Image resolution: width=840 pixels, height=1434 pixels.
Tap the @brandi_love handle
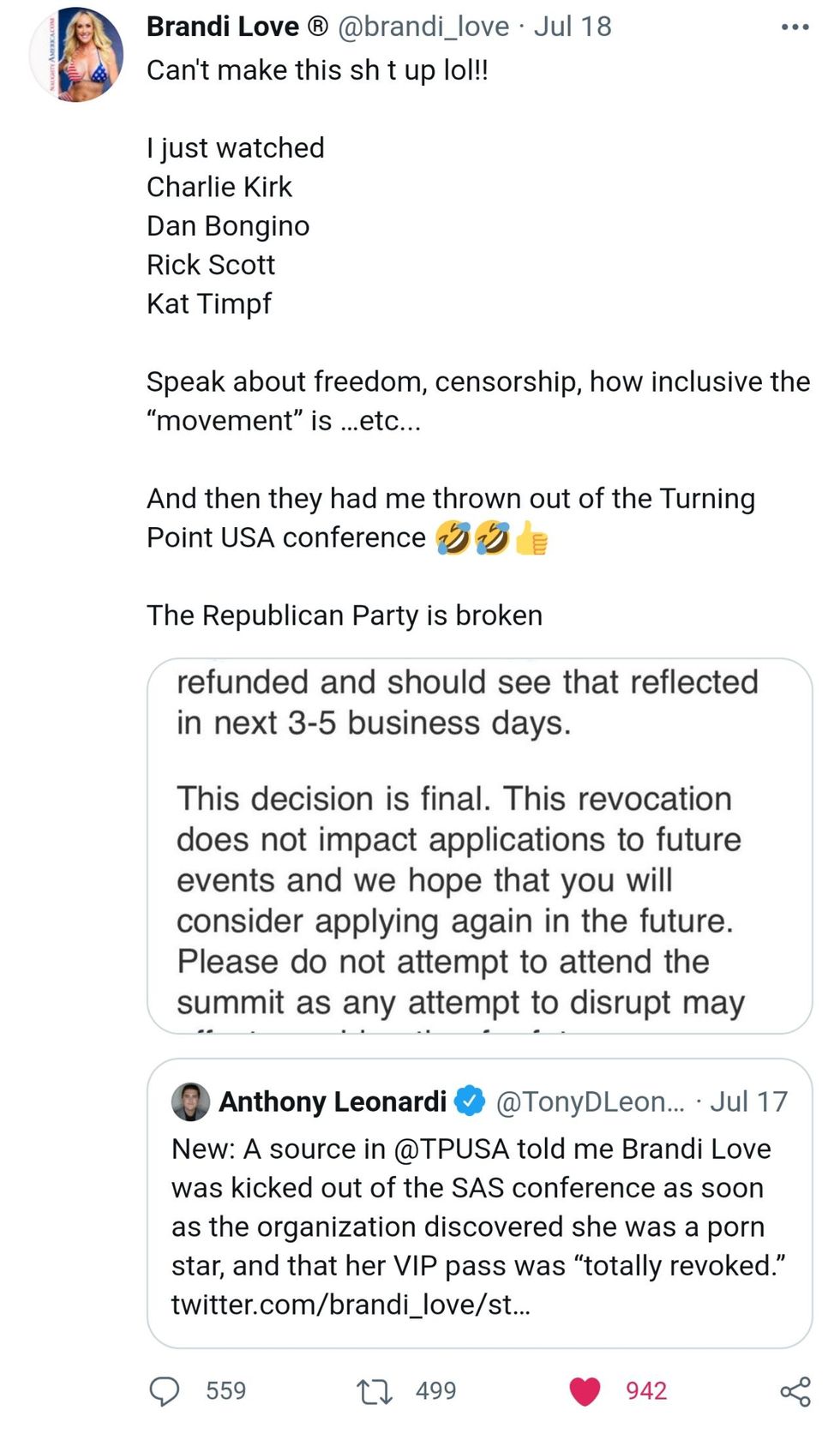click(423, 27)
